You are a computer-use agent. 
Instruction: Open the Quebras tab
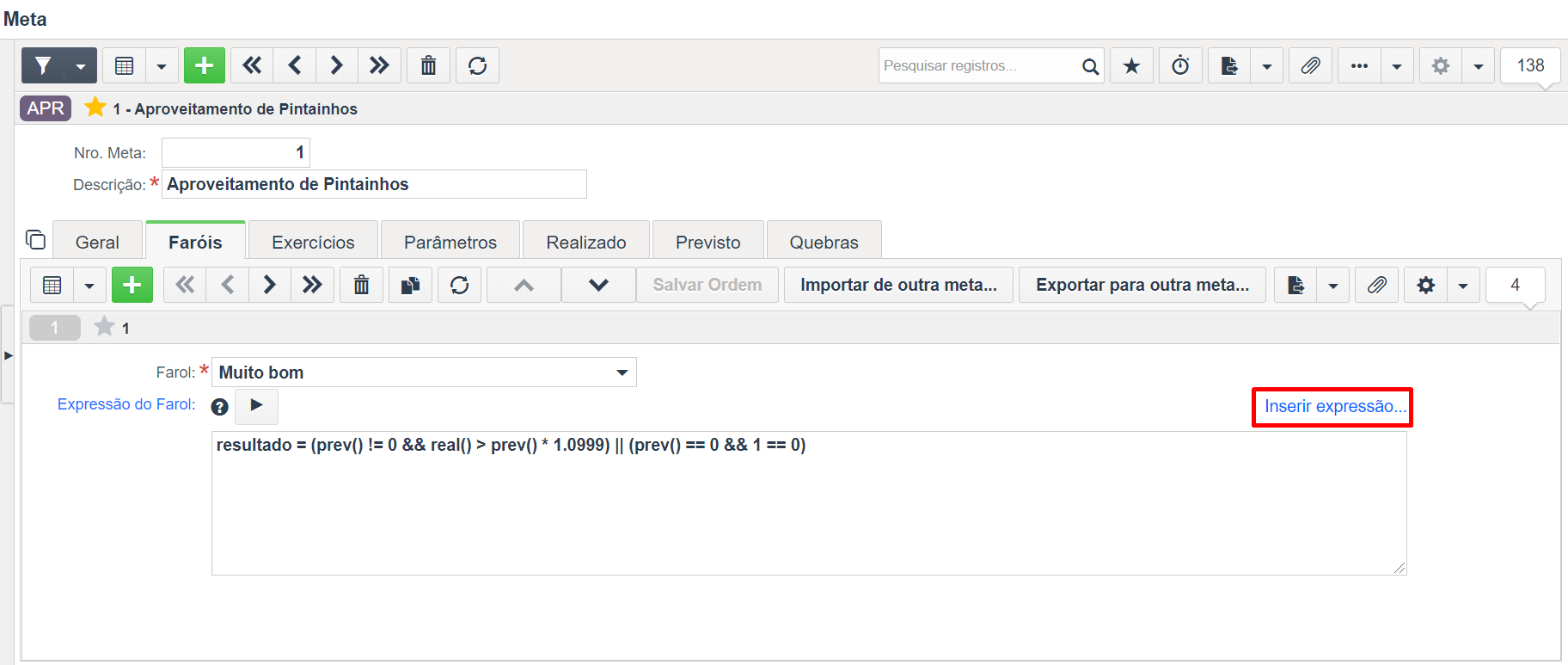[x=824, y=242]
